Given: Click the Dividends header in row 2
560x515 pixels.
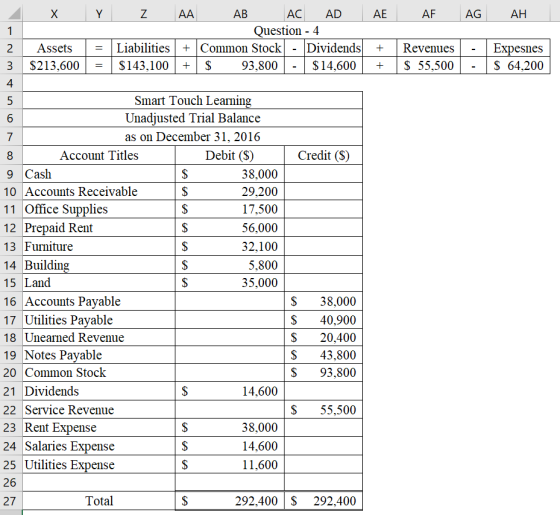Looking at the screenshot, I should 334,48.
